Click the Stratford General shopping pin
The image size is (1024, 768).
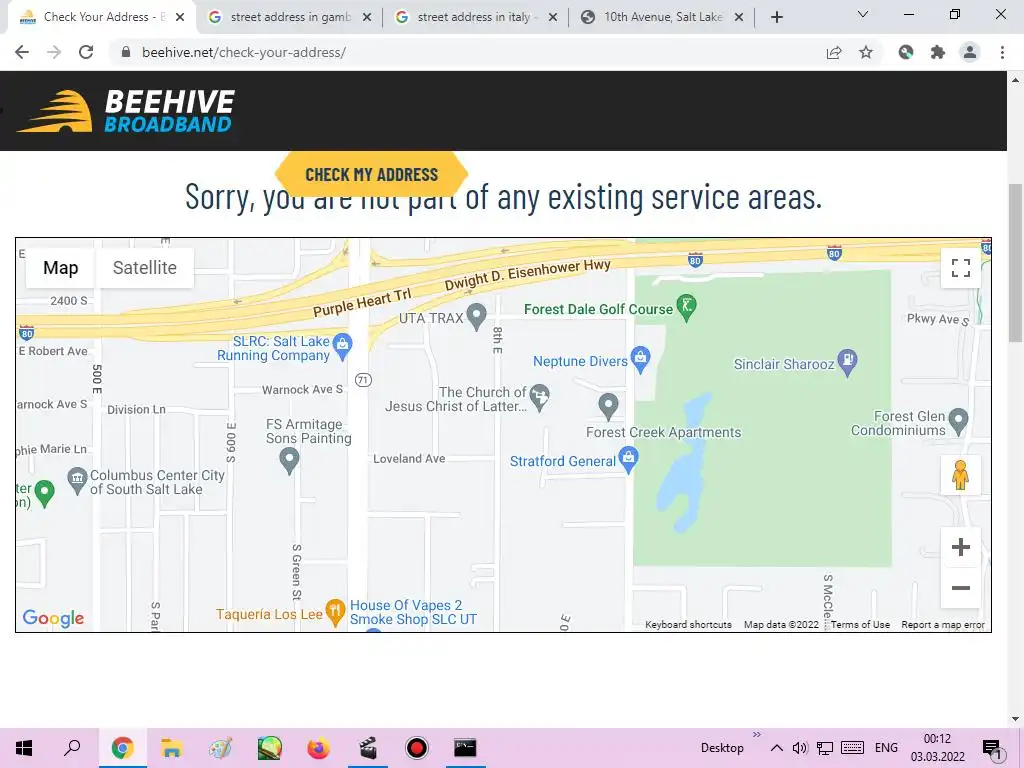click(x=628, y=459)
